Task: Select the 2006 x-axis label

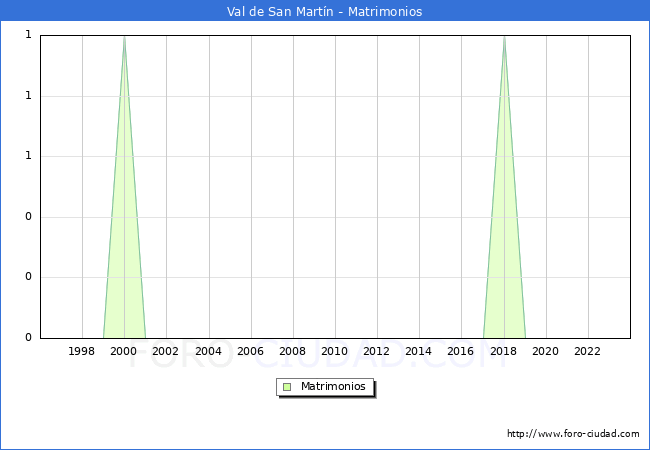Action: click(250, 351)
